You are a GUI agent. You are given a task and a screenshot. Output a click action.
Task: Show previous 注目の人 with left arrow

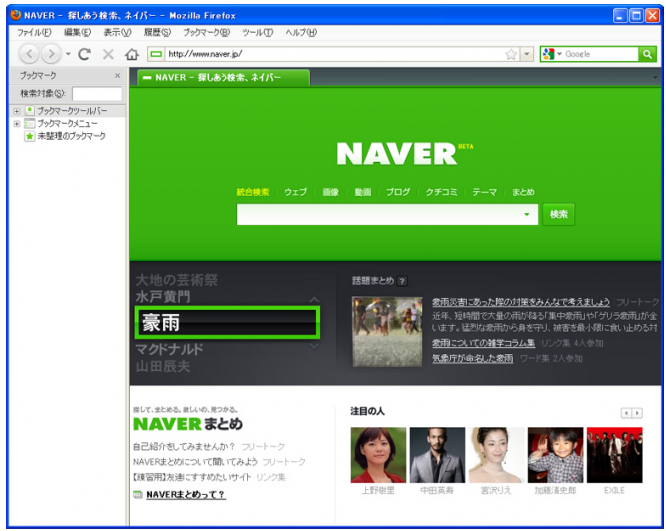[x=626, y=413]
